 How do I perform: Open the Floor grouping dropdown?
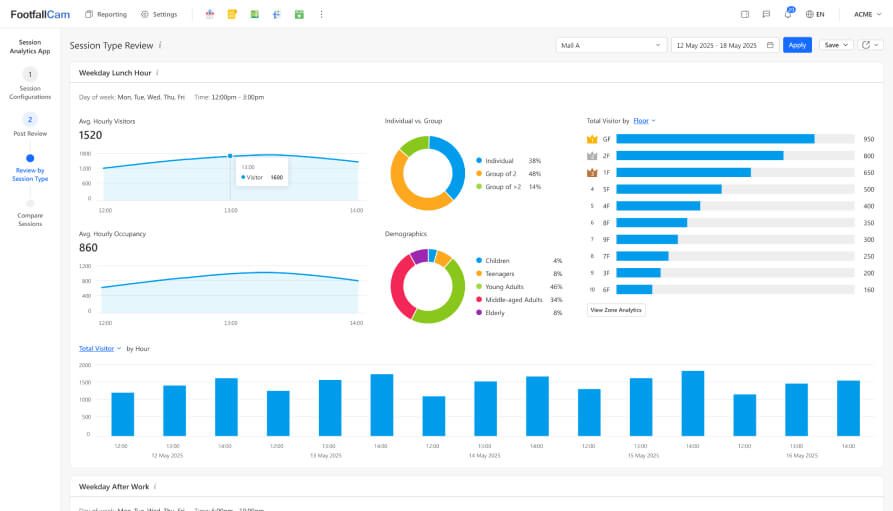(644, 121)
